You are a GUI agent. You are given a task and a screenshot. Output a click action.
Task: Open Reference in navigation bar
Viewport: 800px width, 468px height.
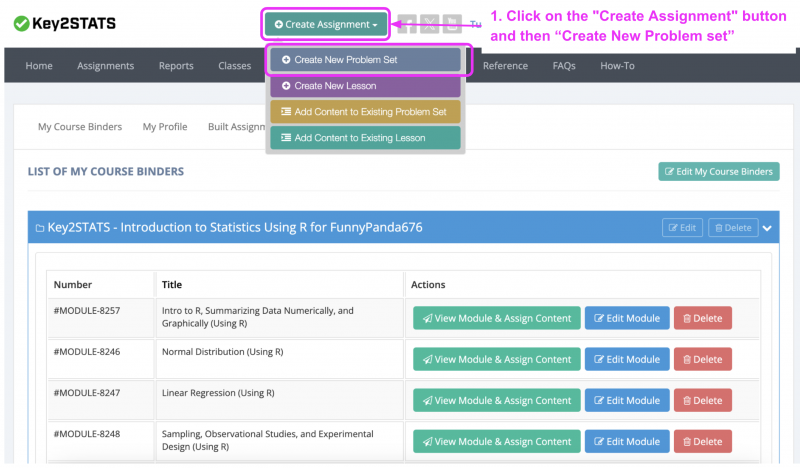click(505, 66)
